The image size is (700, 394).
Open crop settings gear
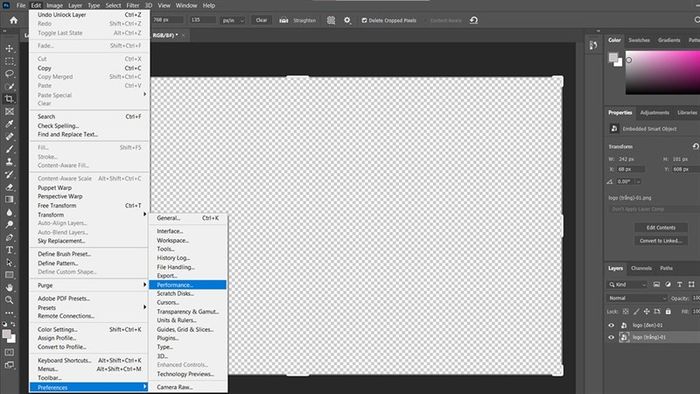point(347,20)
